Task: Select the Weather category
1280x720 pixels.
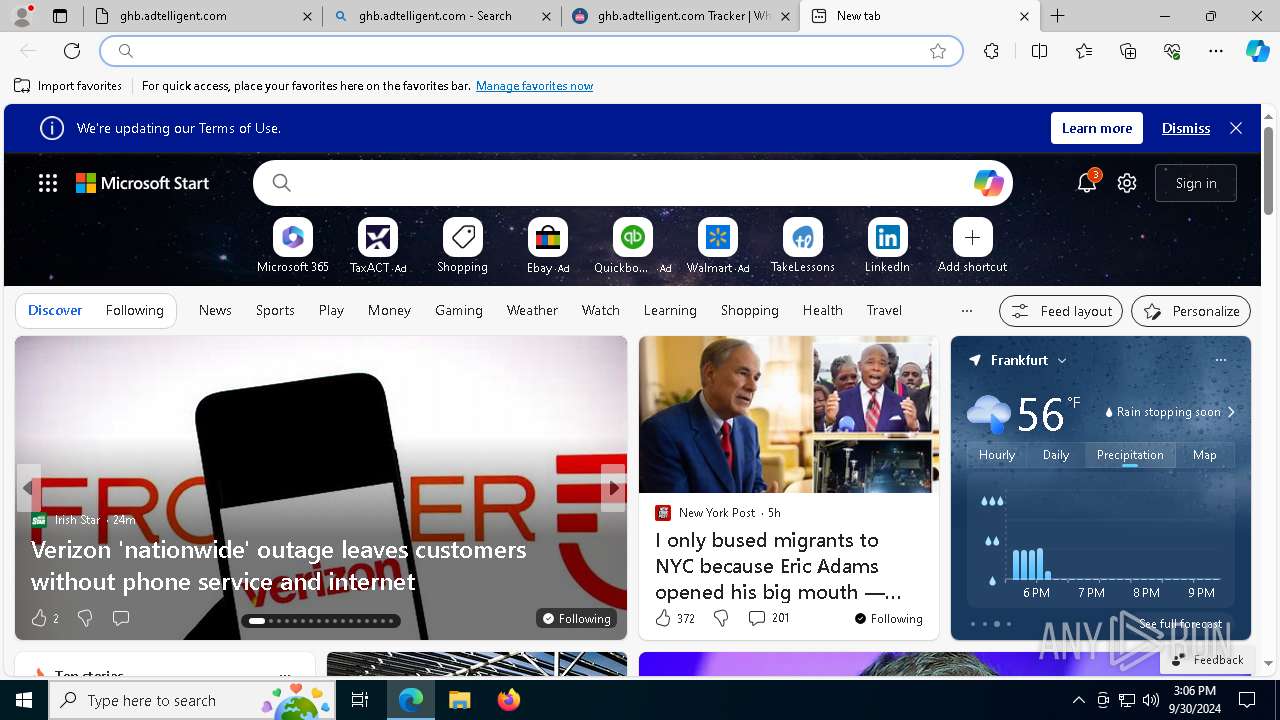Action: tap(532, 311)
